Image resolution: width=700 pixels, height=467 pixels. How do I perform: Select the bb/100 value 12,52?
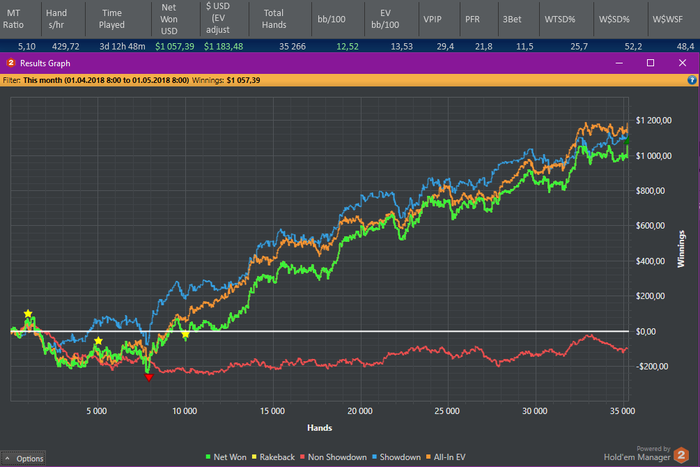tap(347, 46)
